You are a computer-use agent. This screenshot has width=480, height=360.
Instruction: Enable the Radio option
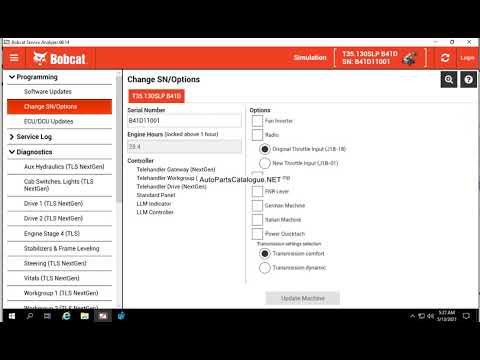(257, 135)
